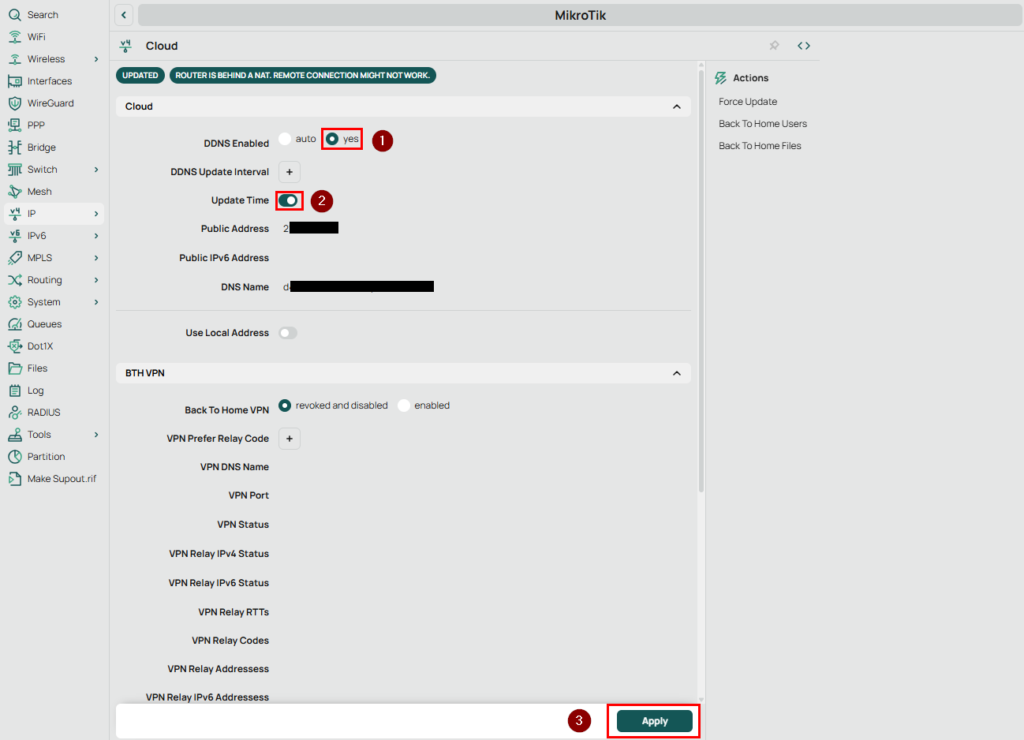Click the Dot1X sidebar icon
Viewport: 1024px width, 740px height.
[x=15, y=346]
